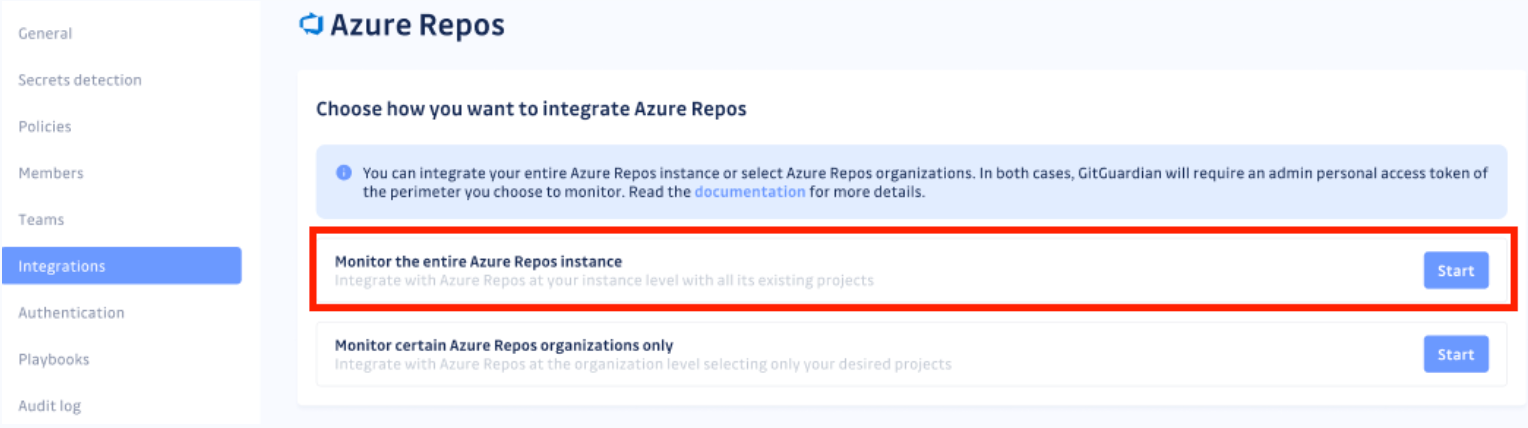Click organization-level integration description text
The height and width of the screenshot is (428, 1528).
click(643, 364)
